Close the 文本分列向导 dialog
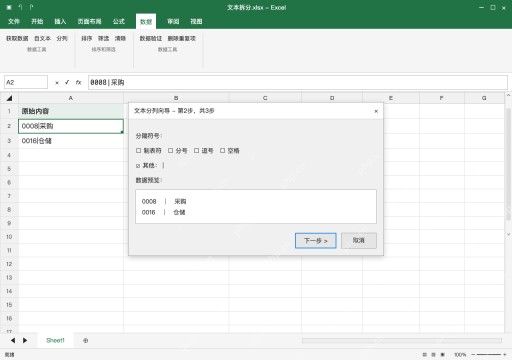The image size is (512, 360). click(x=376, y=111)
